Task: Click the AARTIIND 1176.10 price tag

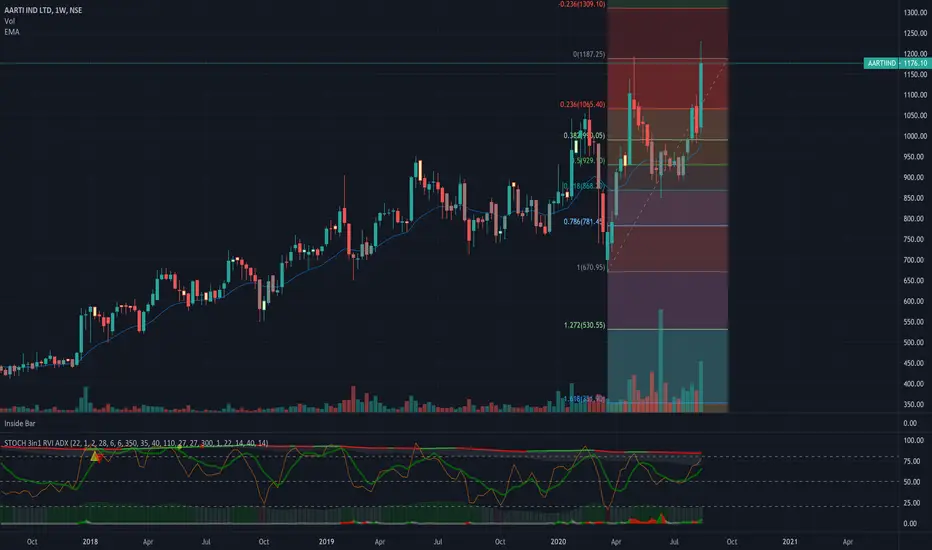Action: (x=896, y=63)
